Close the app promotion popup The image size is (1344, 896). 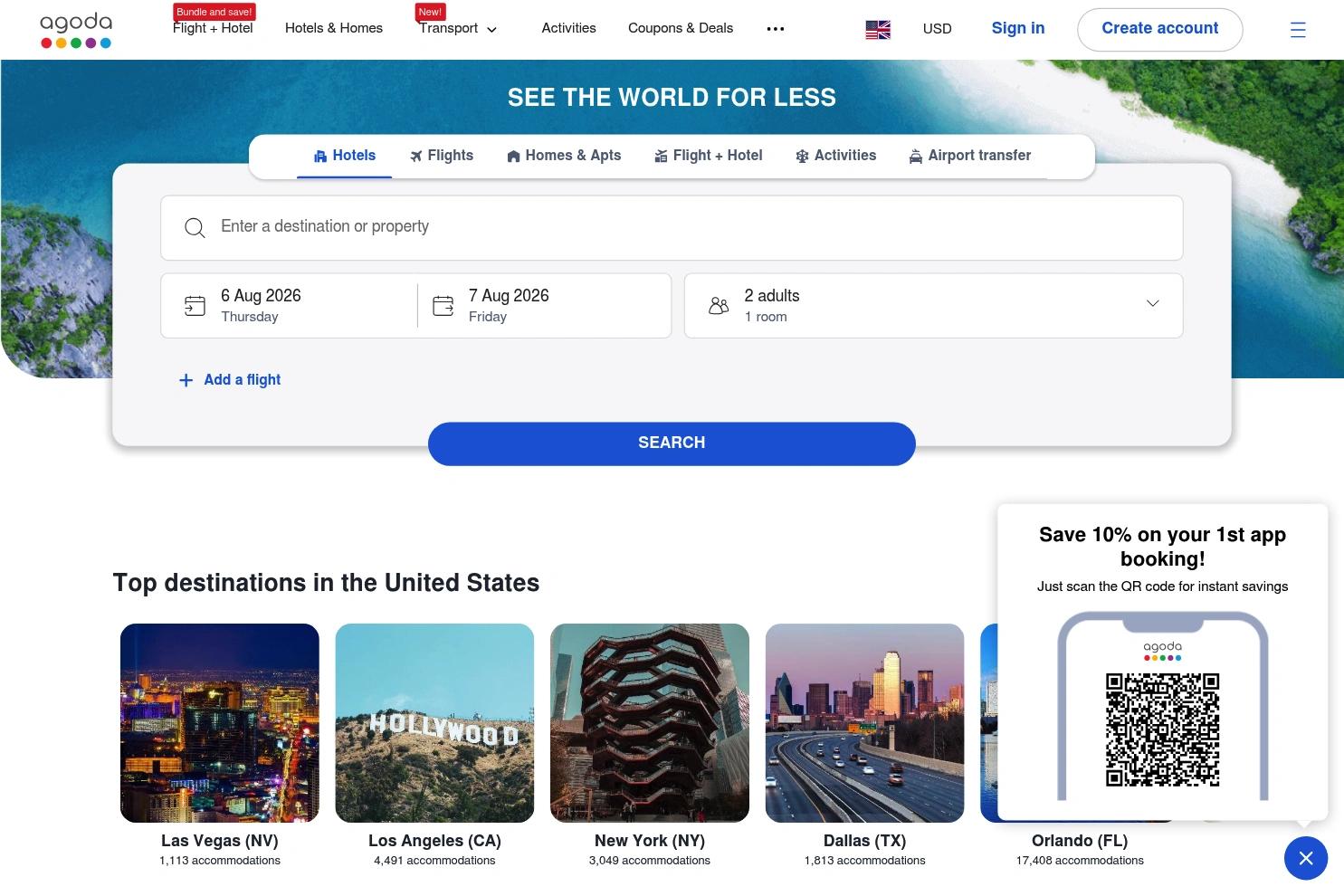(x=1306, y=858)
